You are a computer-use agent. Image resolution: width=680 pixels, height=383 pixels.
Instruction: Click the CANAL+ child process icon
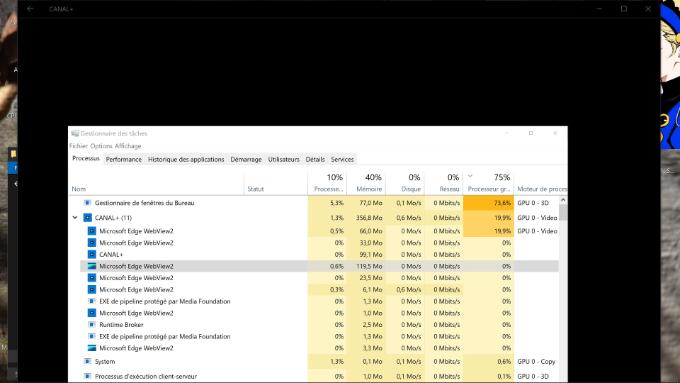(92, 254)
